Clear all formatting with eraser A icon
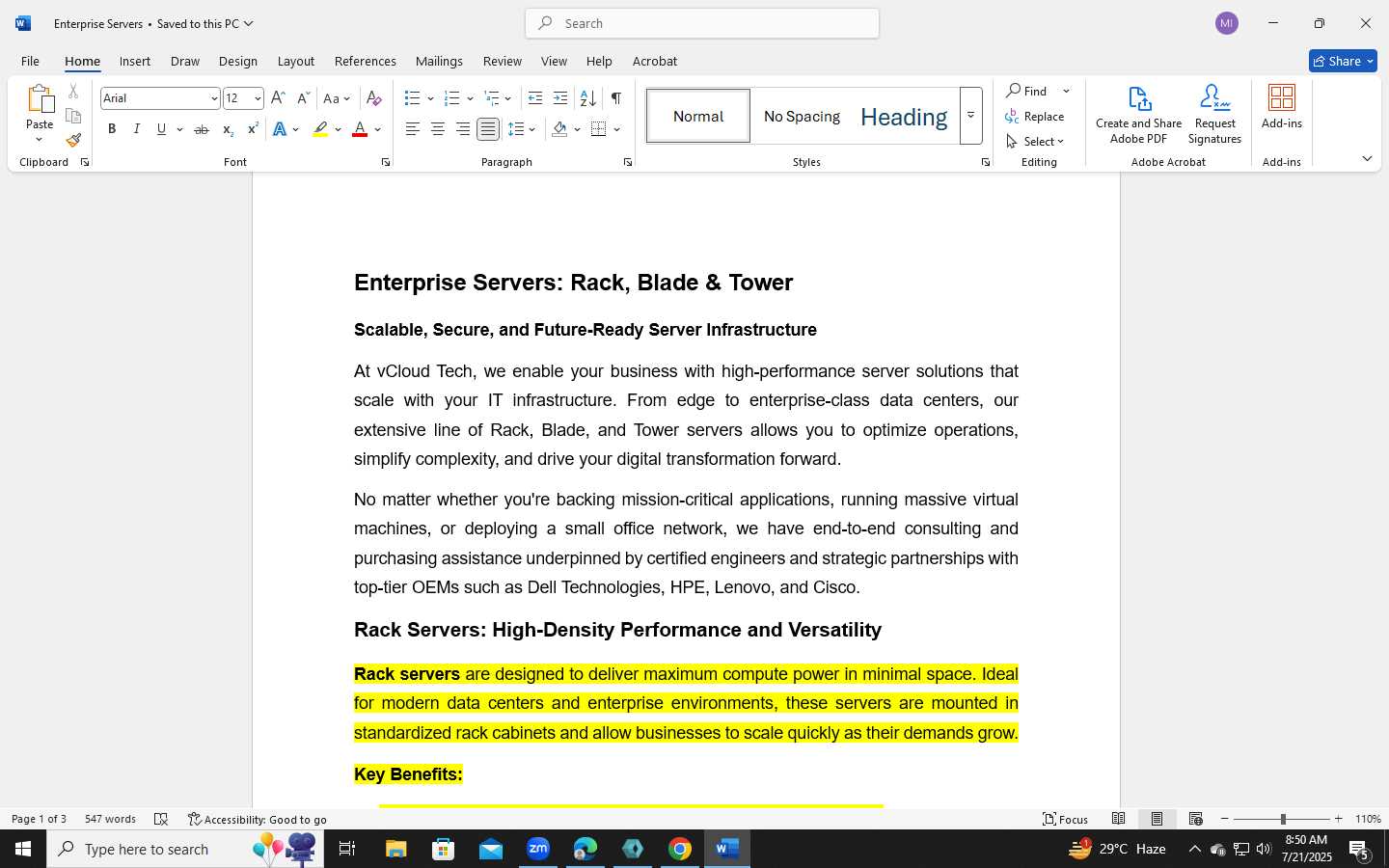Image resolution: width=1389 pixels, height=868 pixels. (x=374, y=98)
